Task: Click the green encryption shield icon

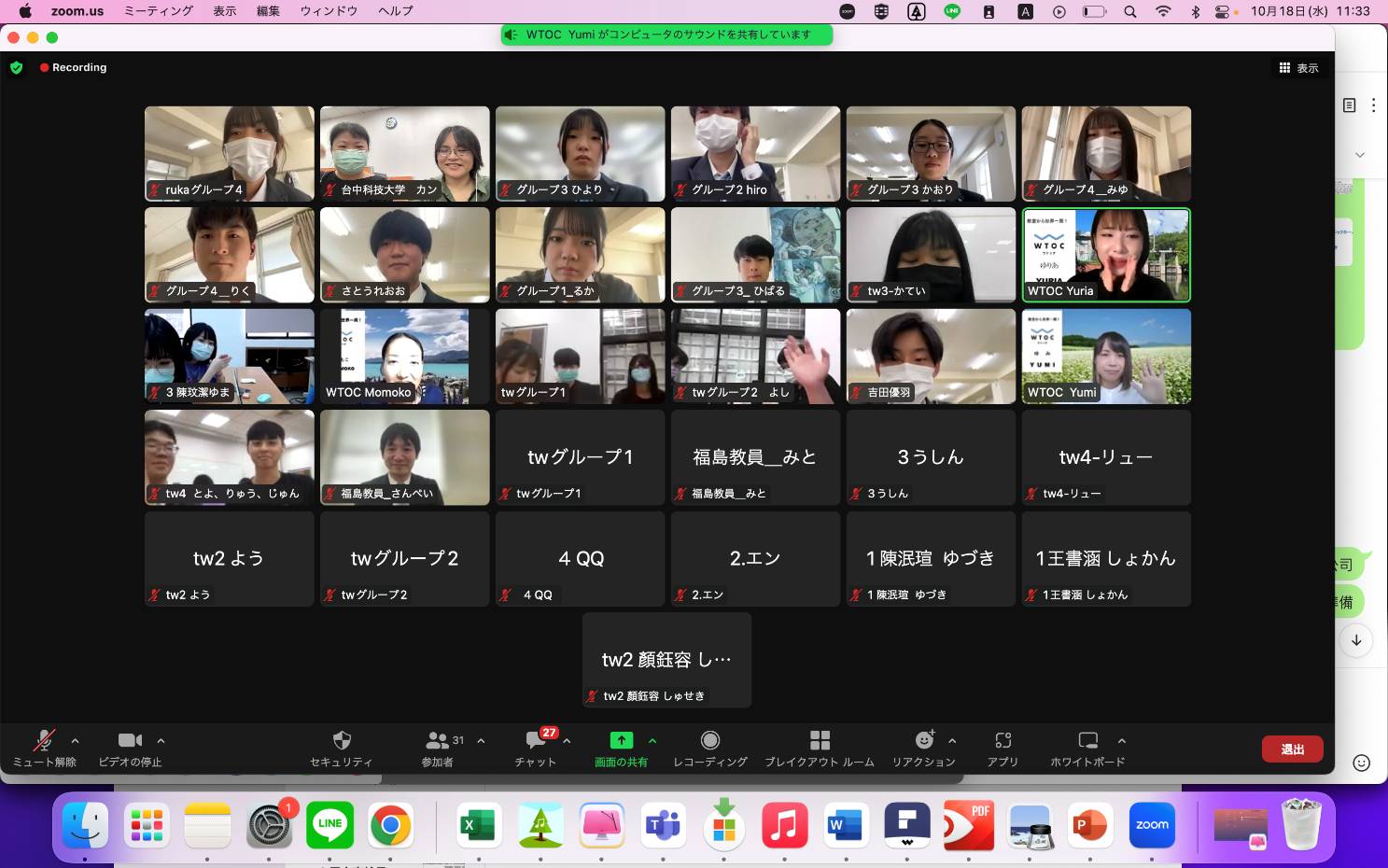Action: 17,67
